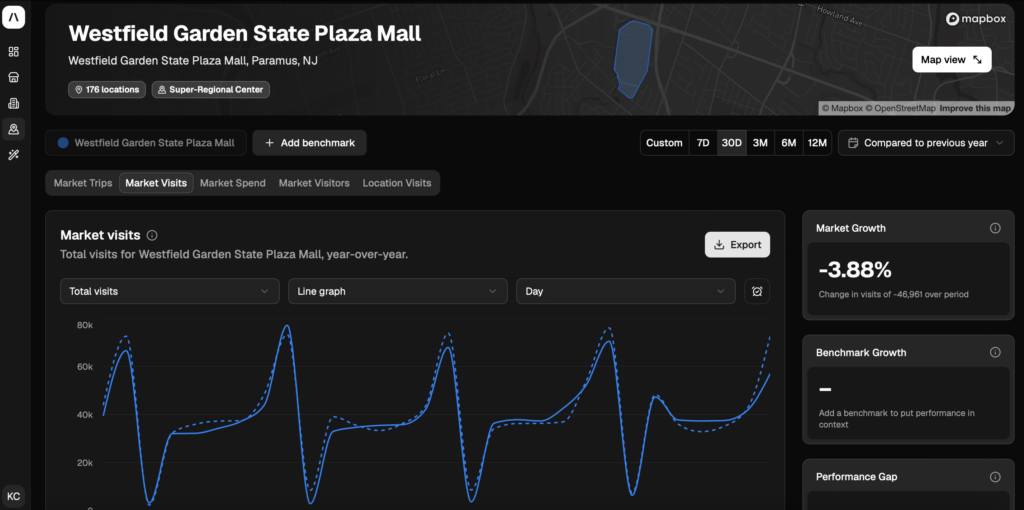Image resolution: width=1024 pixels, height=510 pixels.
Task: Switch to Location Visits tab
Action: pos(397,183)
